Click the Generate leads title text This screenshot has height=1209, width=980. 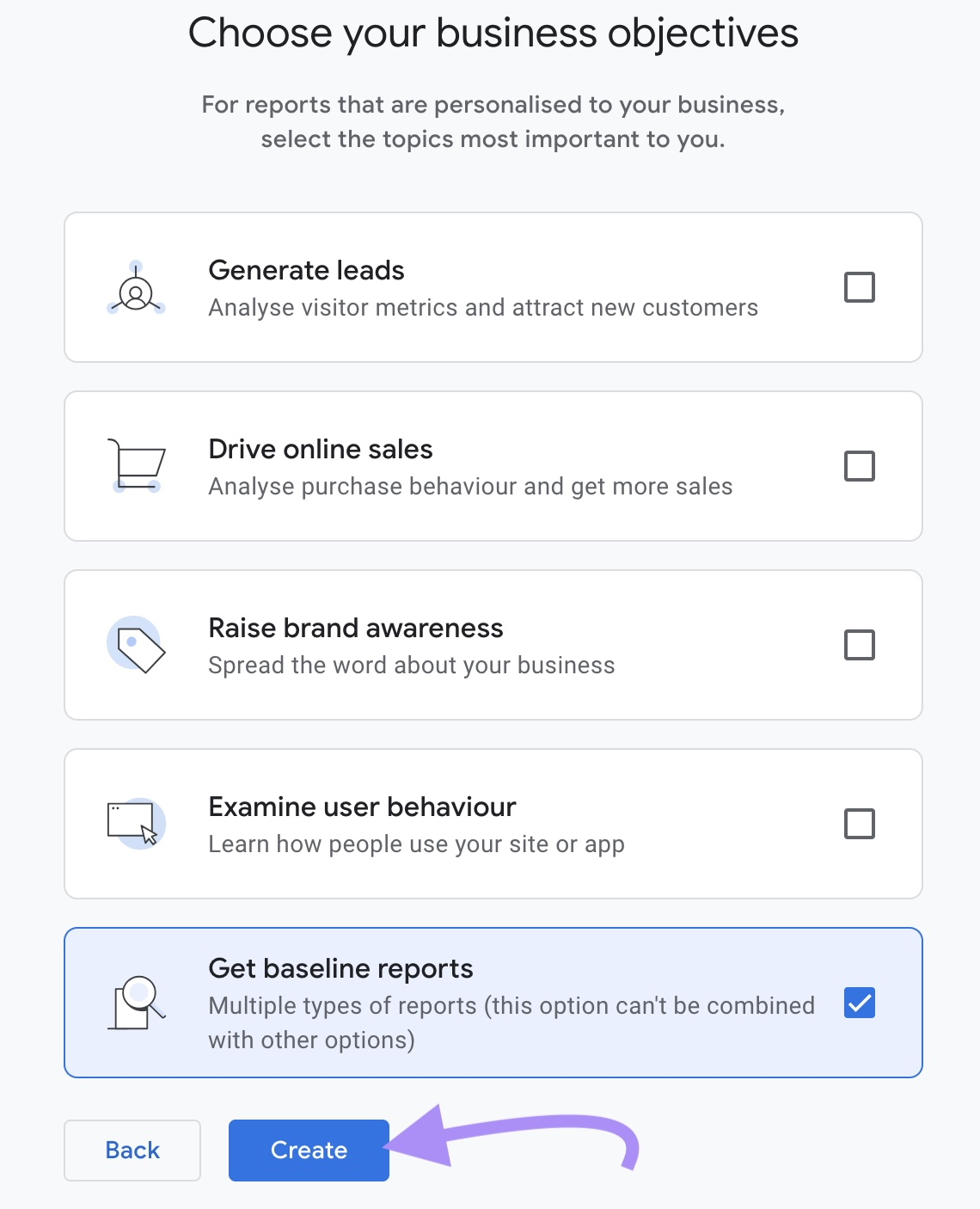(305, 270)
